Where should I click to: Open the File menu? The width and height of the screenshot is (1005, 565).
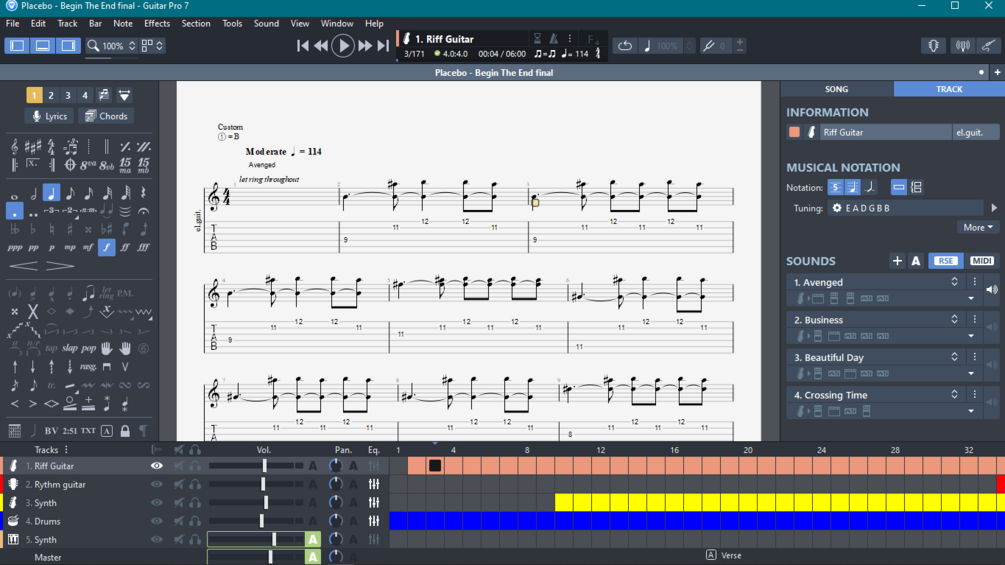[12, 24]
